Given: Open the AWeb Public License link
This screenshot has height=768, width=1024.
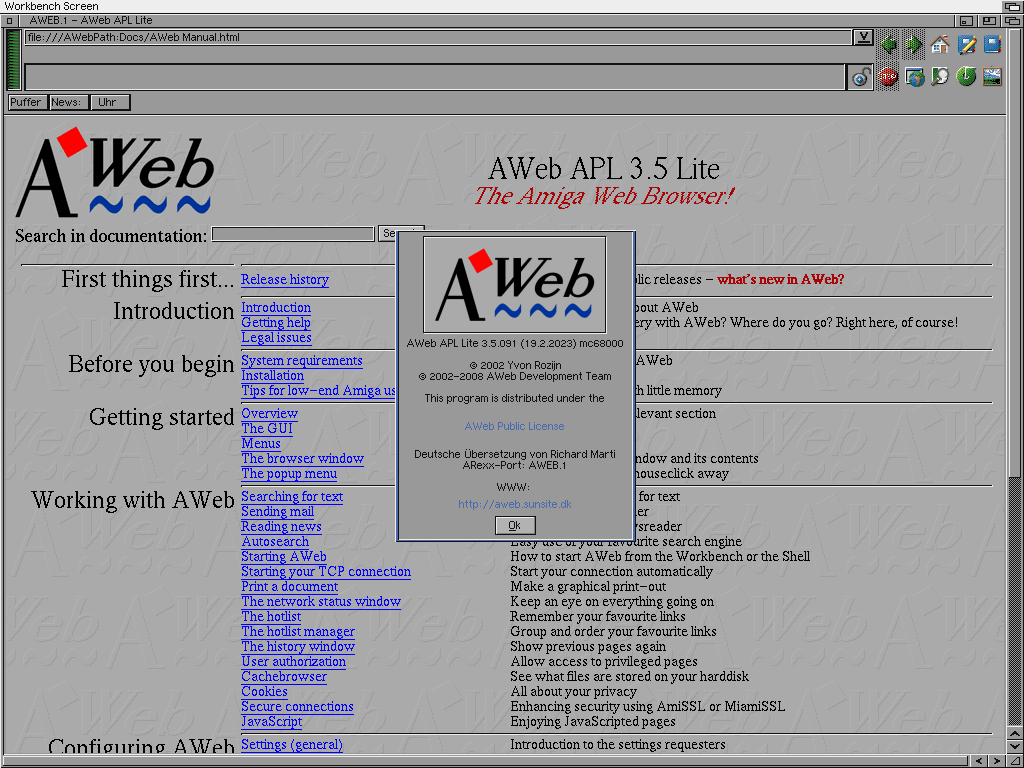Looking at the screenshot, I should coord(515,426).
